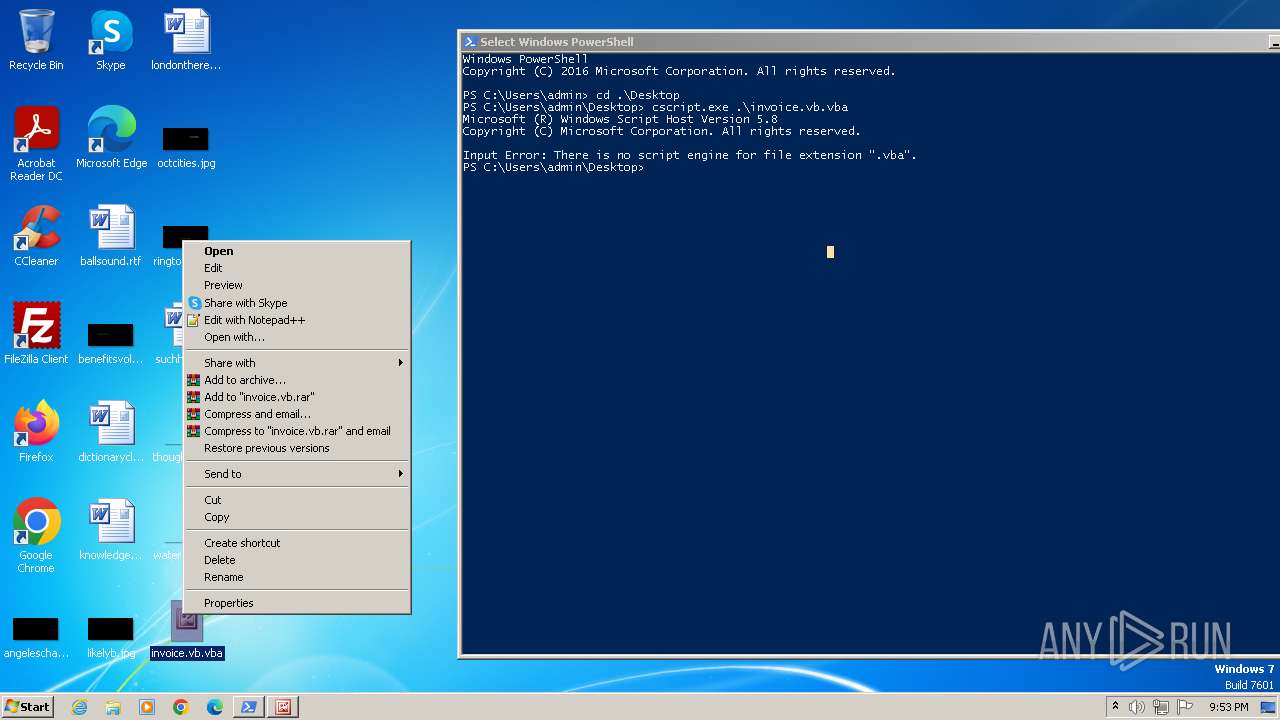Viewport: 1280px width, 720px height.
Task: Open the CCleaner desktop shortcut
Action: click(x=36, y=236)
